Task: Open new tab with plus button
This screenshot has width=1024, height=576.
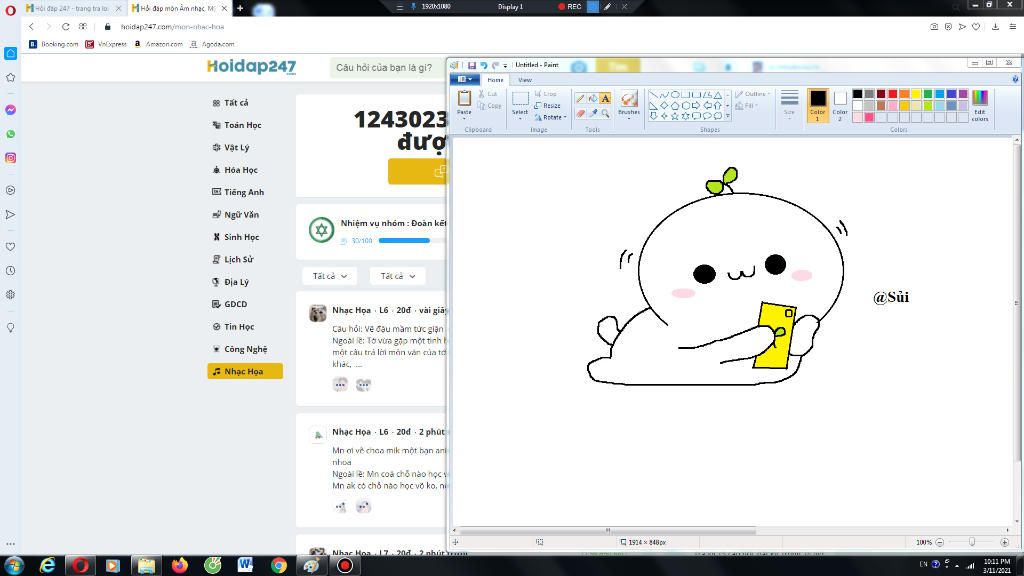Action: click(240, 8)
